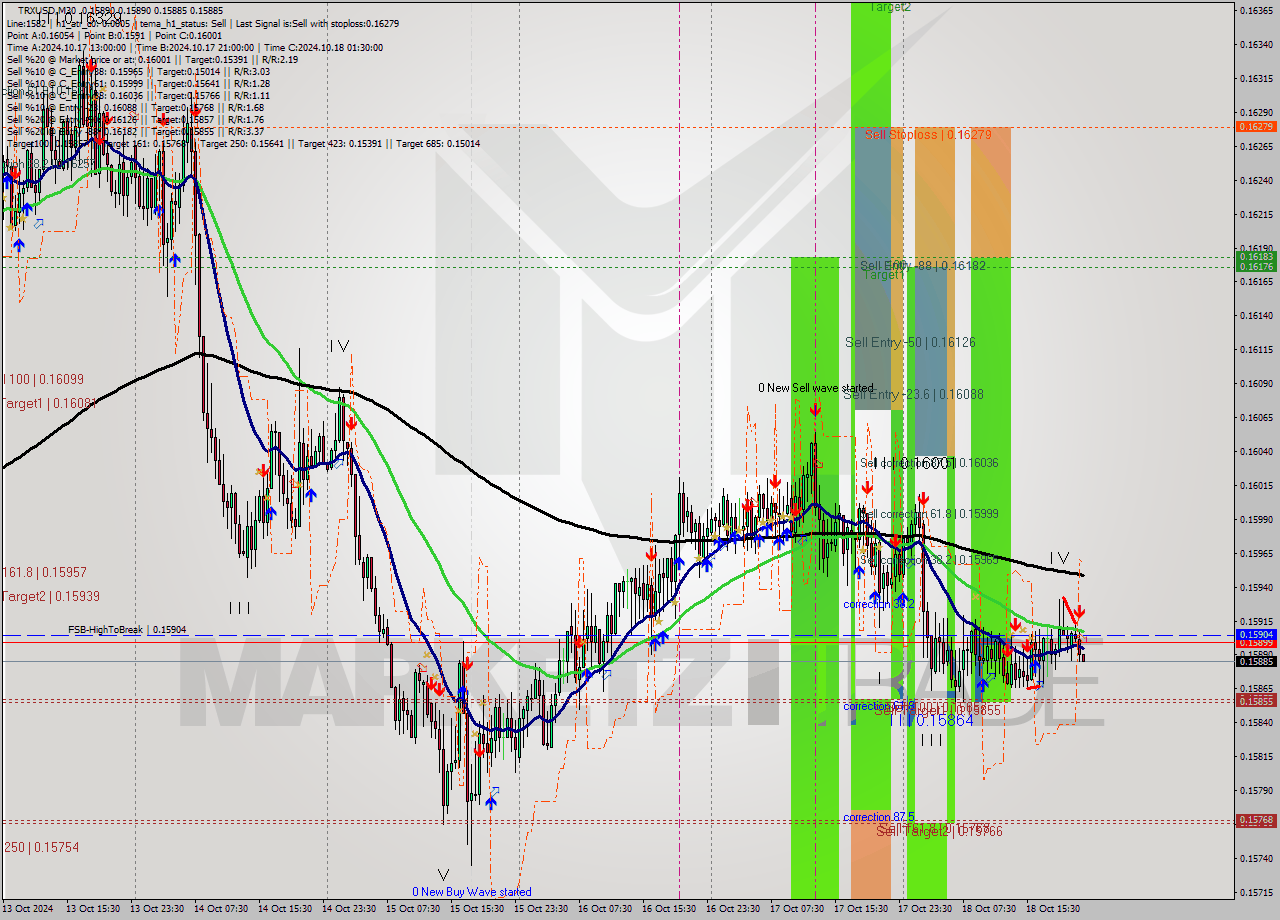
Task: Click the 'Sell Entry -23.6 | 0.16088' label
Action: pos(913,394)
